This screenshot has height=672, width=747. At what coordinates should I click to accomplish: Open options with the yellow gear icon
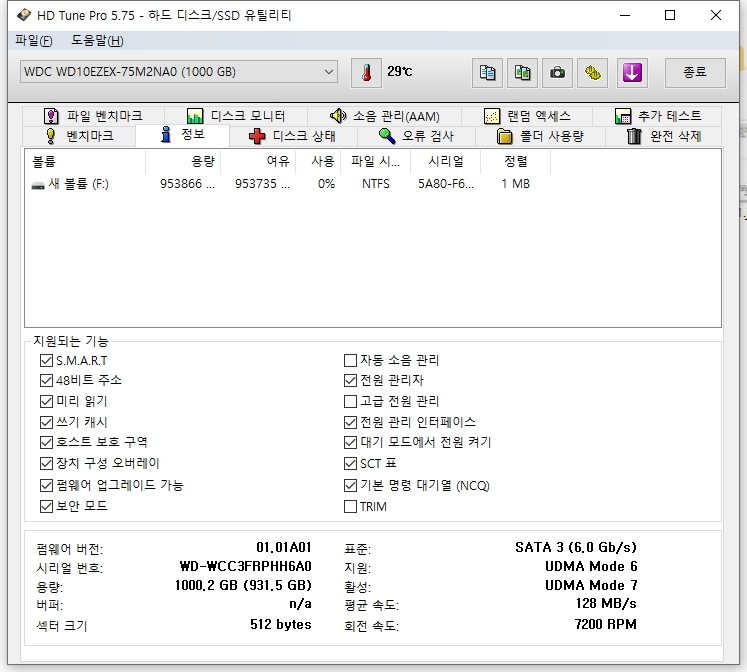pos(592,73)
